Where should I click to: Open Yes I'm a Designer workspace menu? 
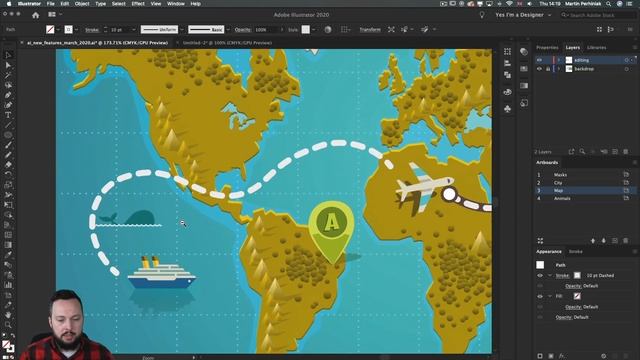(523, 15)
